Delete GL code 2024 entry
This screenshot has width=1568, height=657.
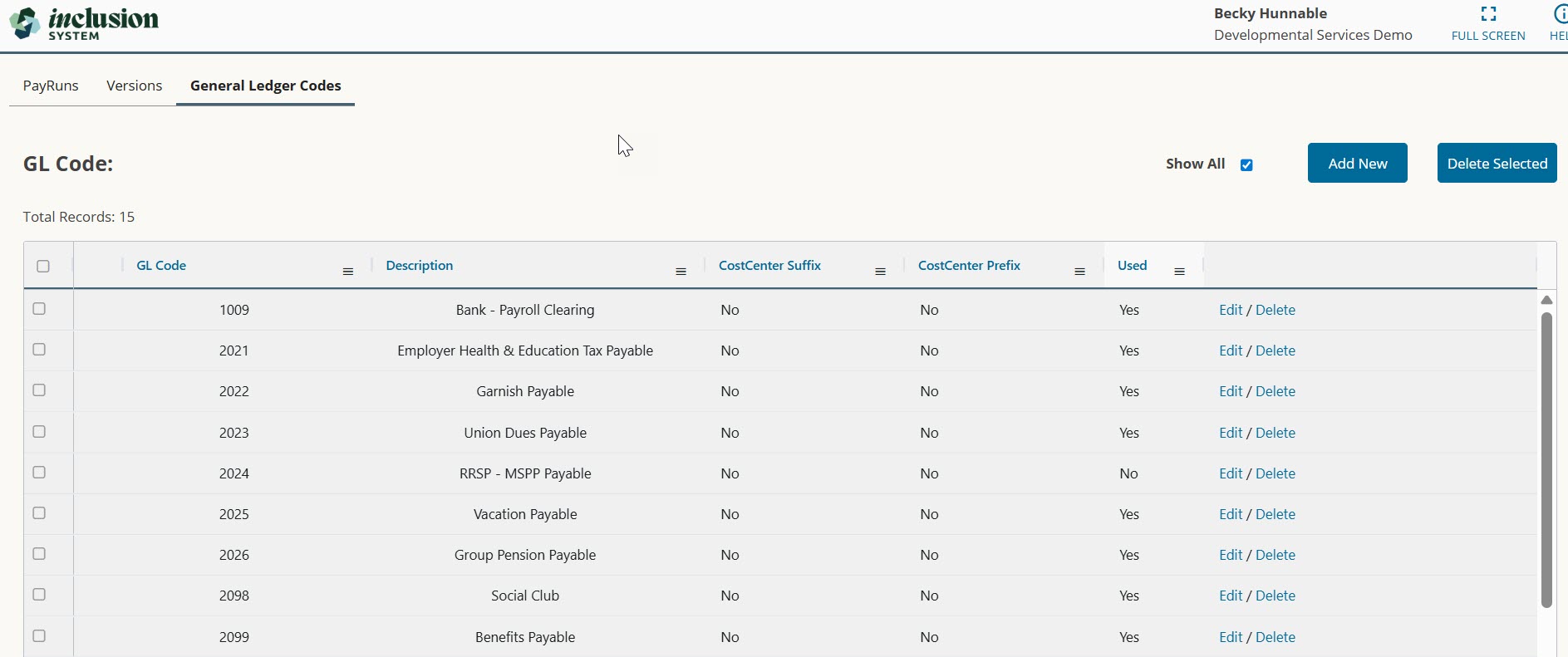pos(1276,473)
